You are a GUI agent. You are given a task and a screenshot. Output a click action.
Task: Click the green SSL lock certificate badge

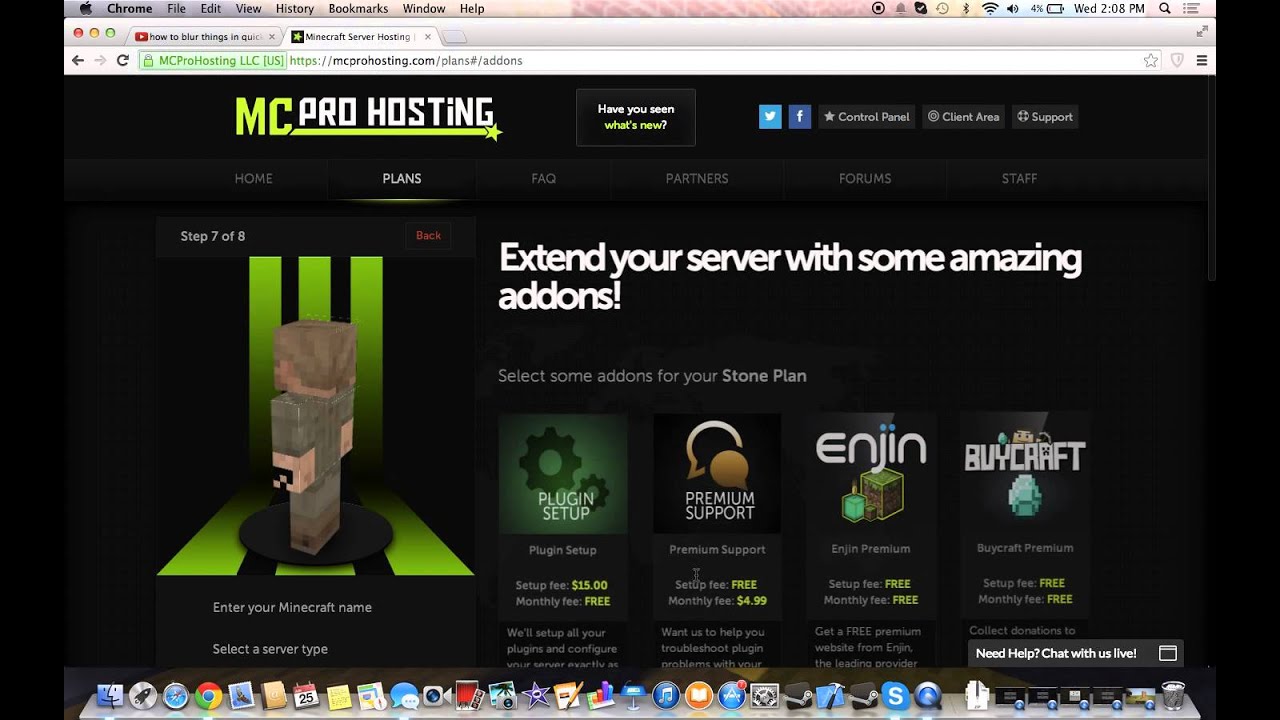(213, 61)
